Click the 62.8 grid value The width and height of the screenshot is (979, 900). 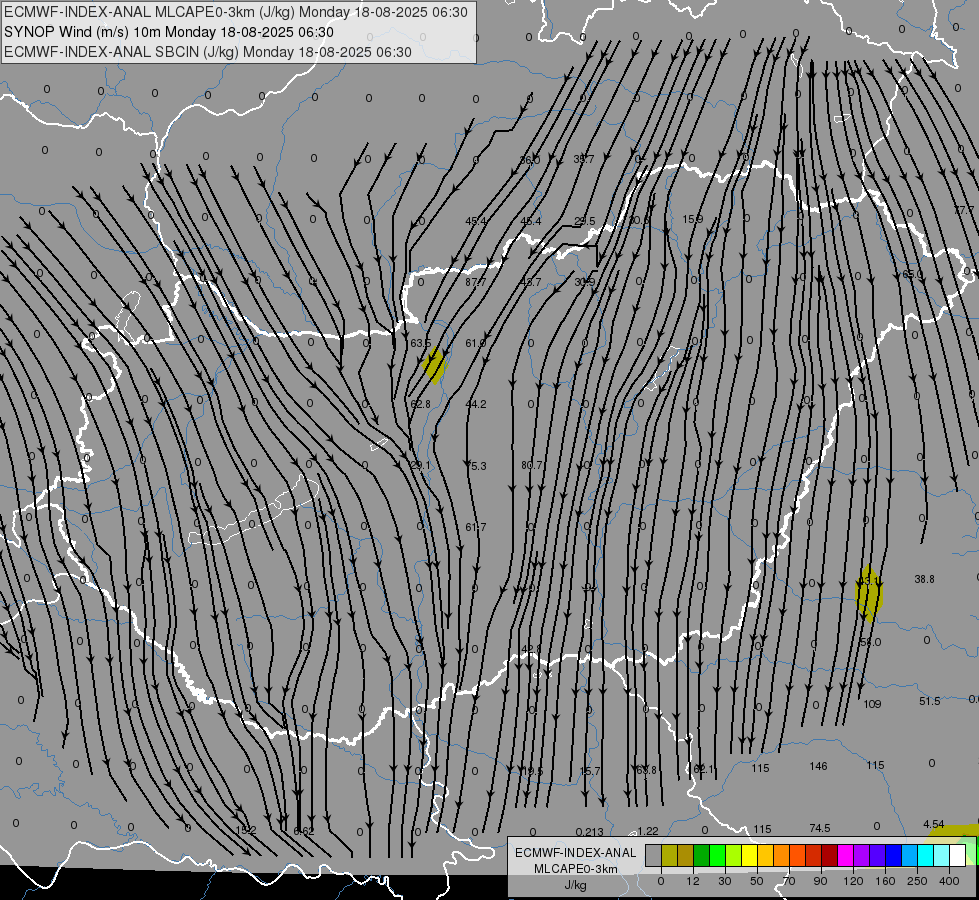pyautogui.click(x=420, y=404)
